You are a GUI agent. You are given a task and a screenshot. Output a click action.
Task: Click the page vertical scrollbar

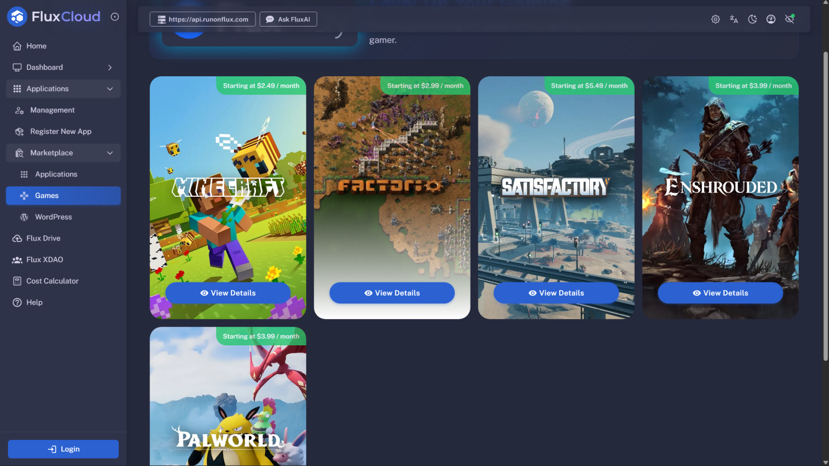click(x=825, y=206)
